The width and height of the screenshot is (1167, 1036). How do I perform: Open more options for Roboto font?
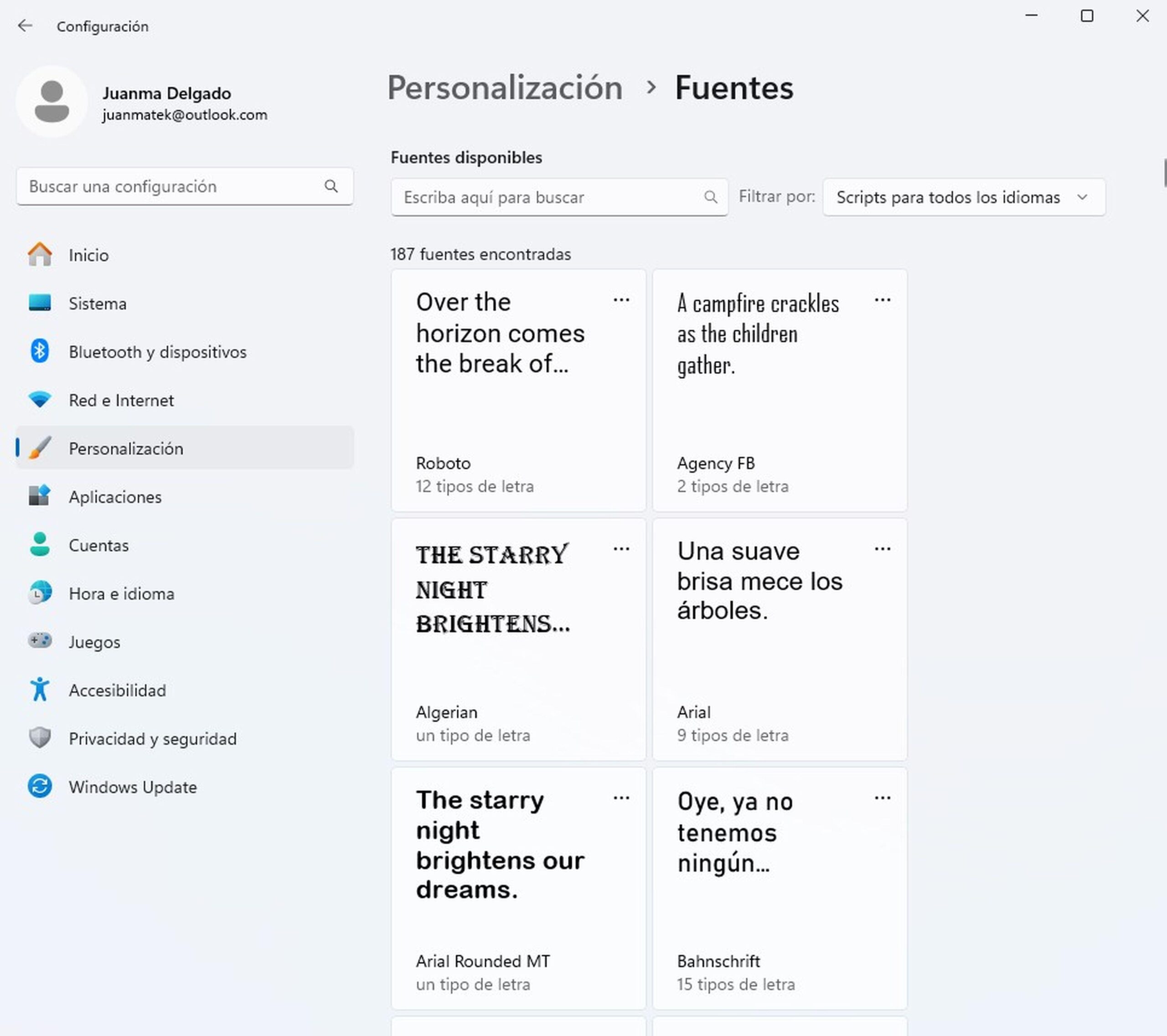pyautogui.click(x=621, y=299)
